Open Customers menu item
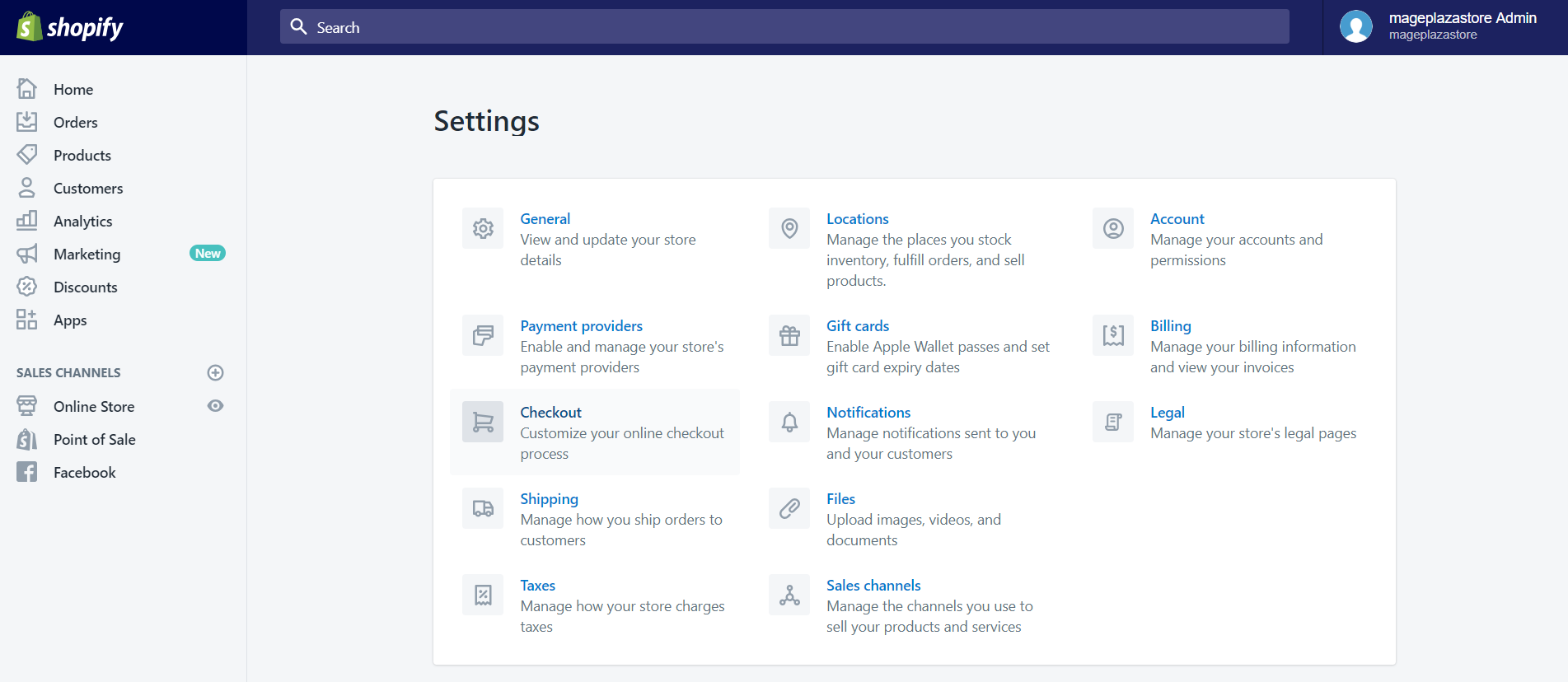 88,188
